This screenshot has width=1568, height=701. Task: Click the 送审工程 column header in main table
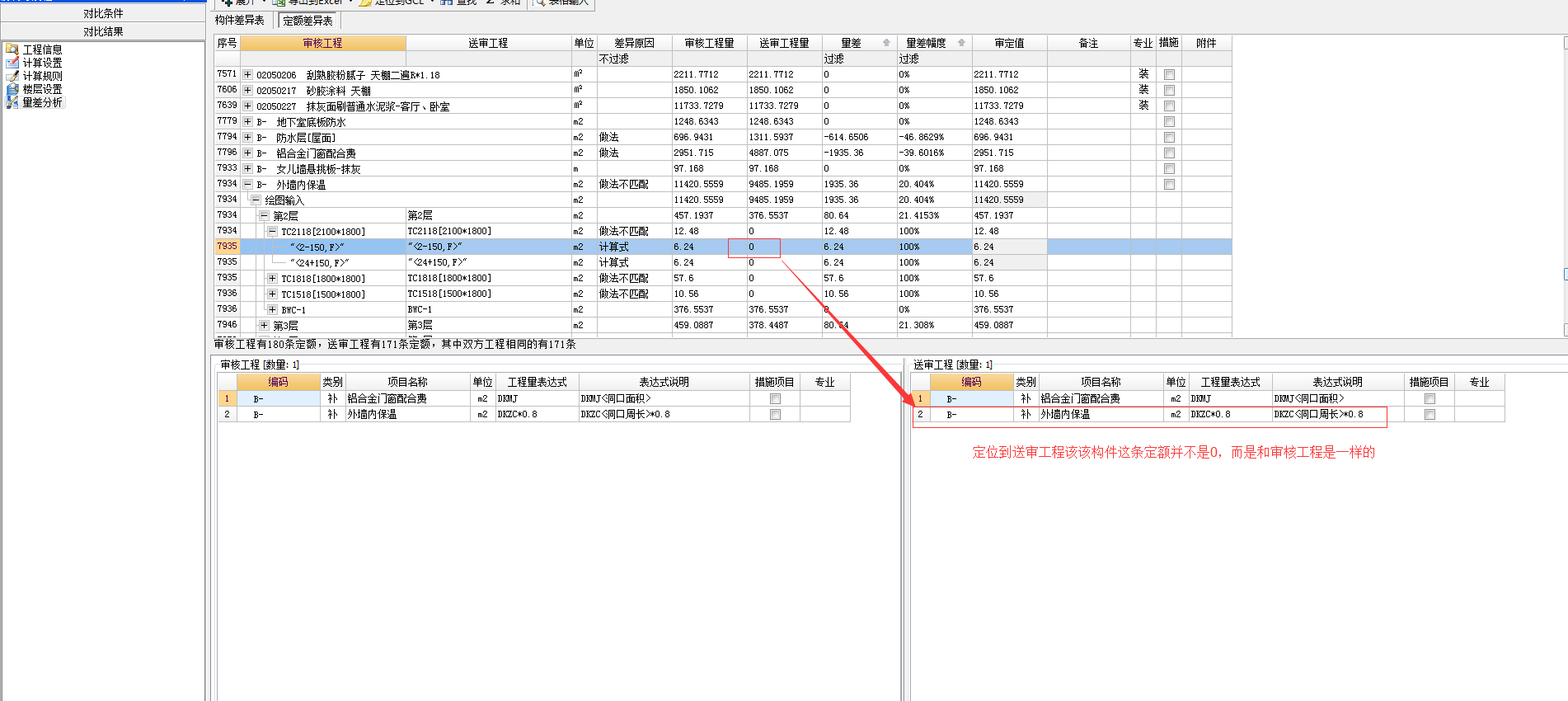pos(488,43)
